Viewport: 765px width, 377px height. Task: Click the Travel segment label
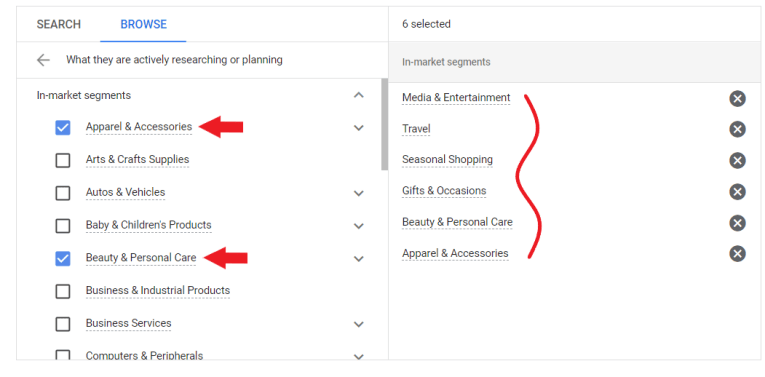[416, 129]
